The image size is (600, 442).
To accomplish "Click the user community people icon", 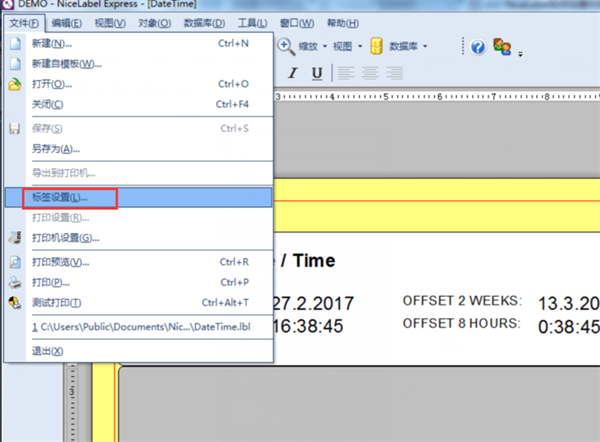I will click(502, 47).
